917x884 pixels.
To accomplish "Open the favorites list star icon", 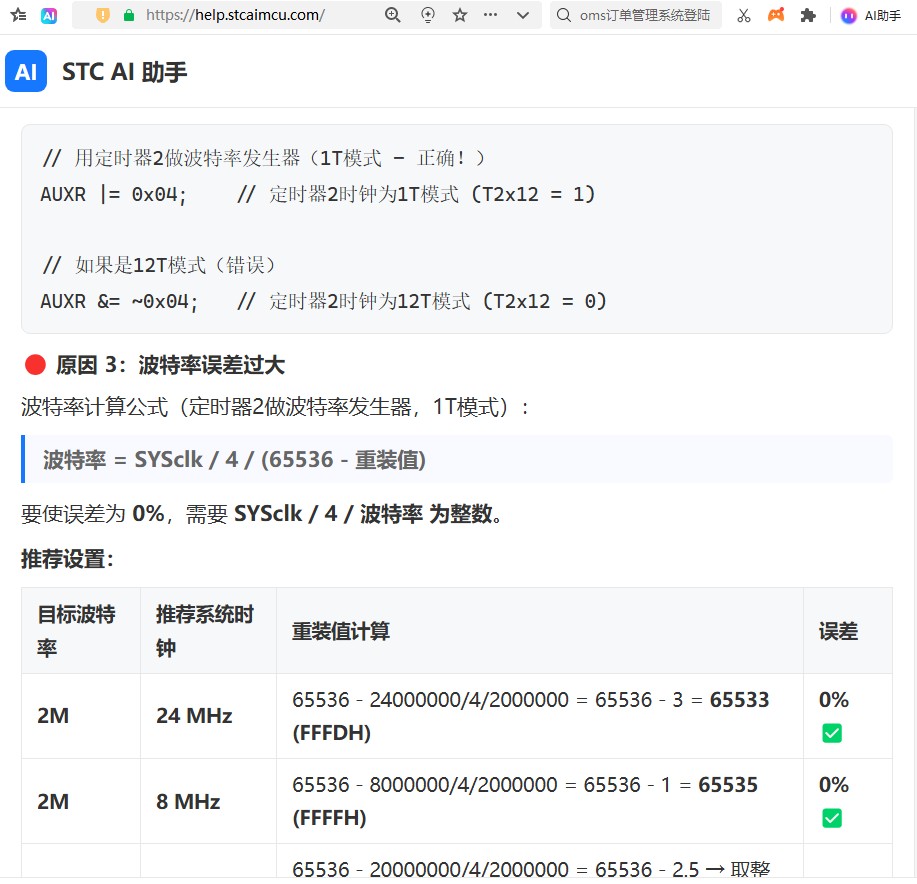I will click(x=18, y=15).
